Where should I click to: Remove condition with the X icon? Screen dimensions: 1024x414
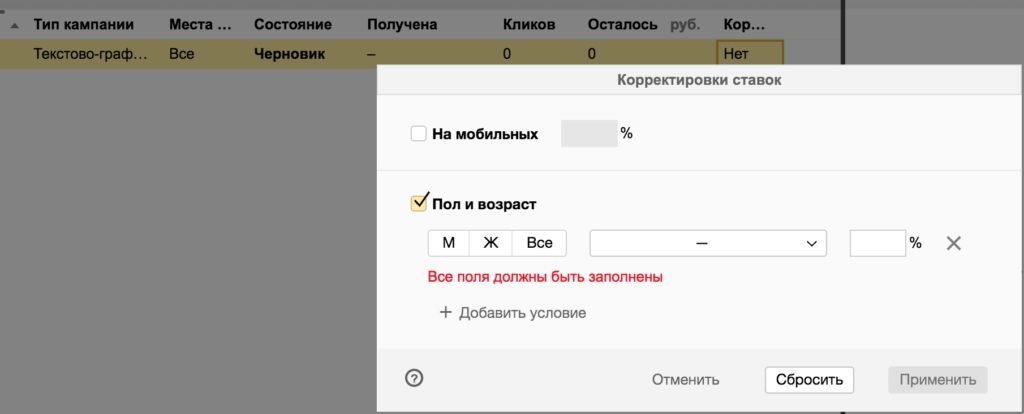click(953, 243)
